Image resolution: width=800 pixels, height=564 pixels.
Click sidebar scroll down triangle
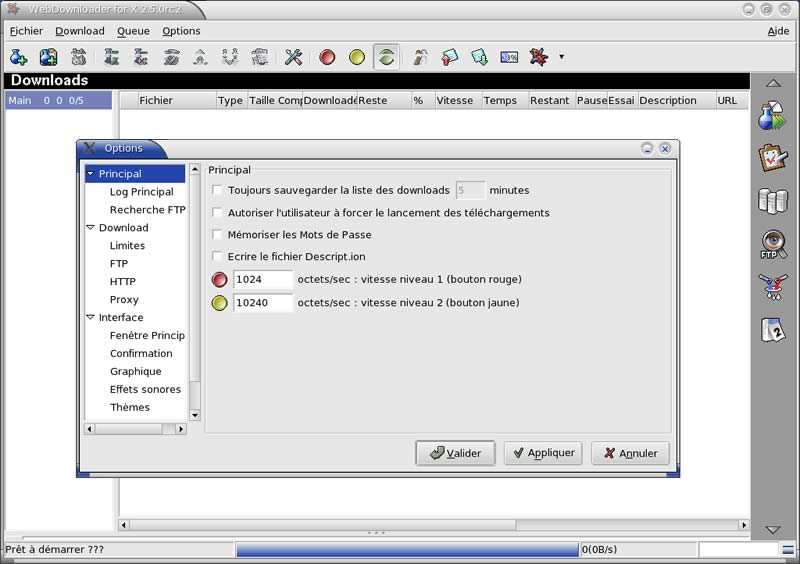(x=773, y=530)
